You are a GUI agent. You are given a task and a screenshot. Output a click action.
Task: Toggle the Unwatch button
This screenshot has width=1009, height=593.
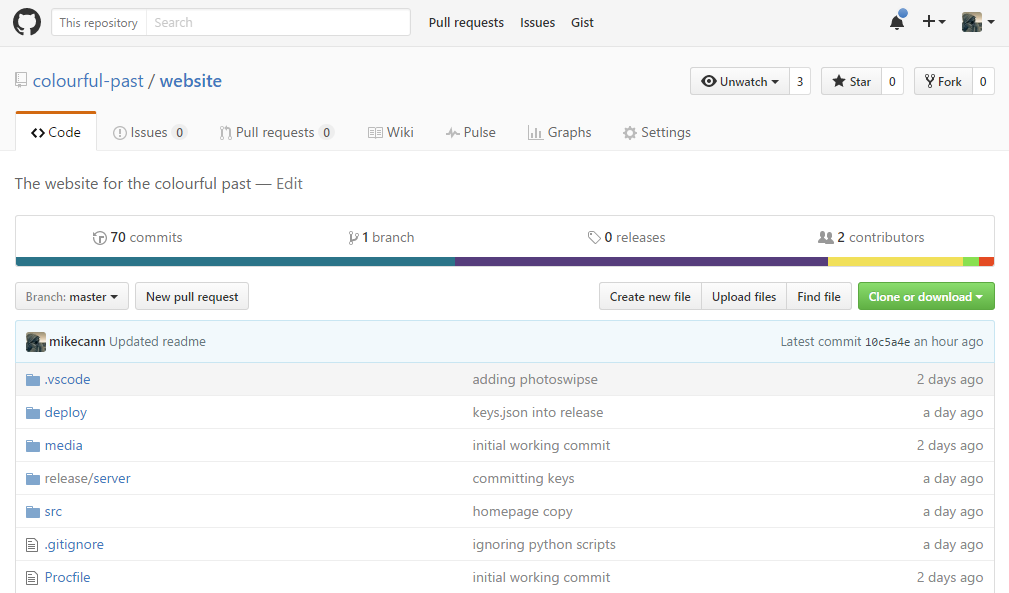(x=740, y=82)
